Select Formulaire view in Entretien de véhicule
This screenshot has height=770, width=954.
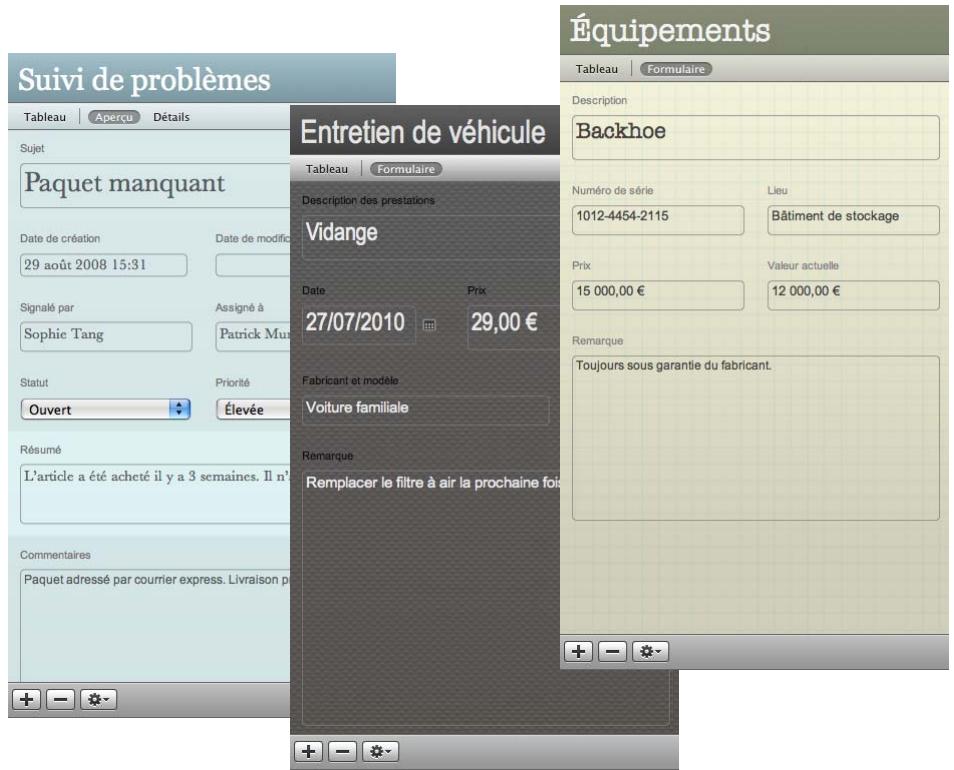pos(406,169)
